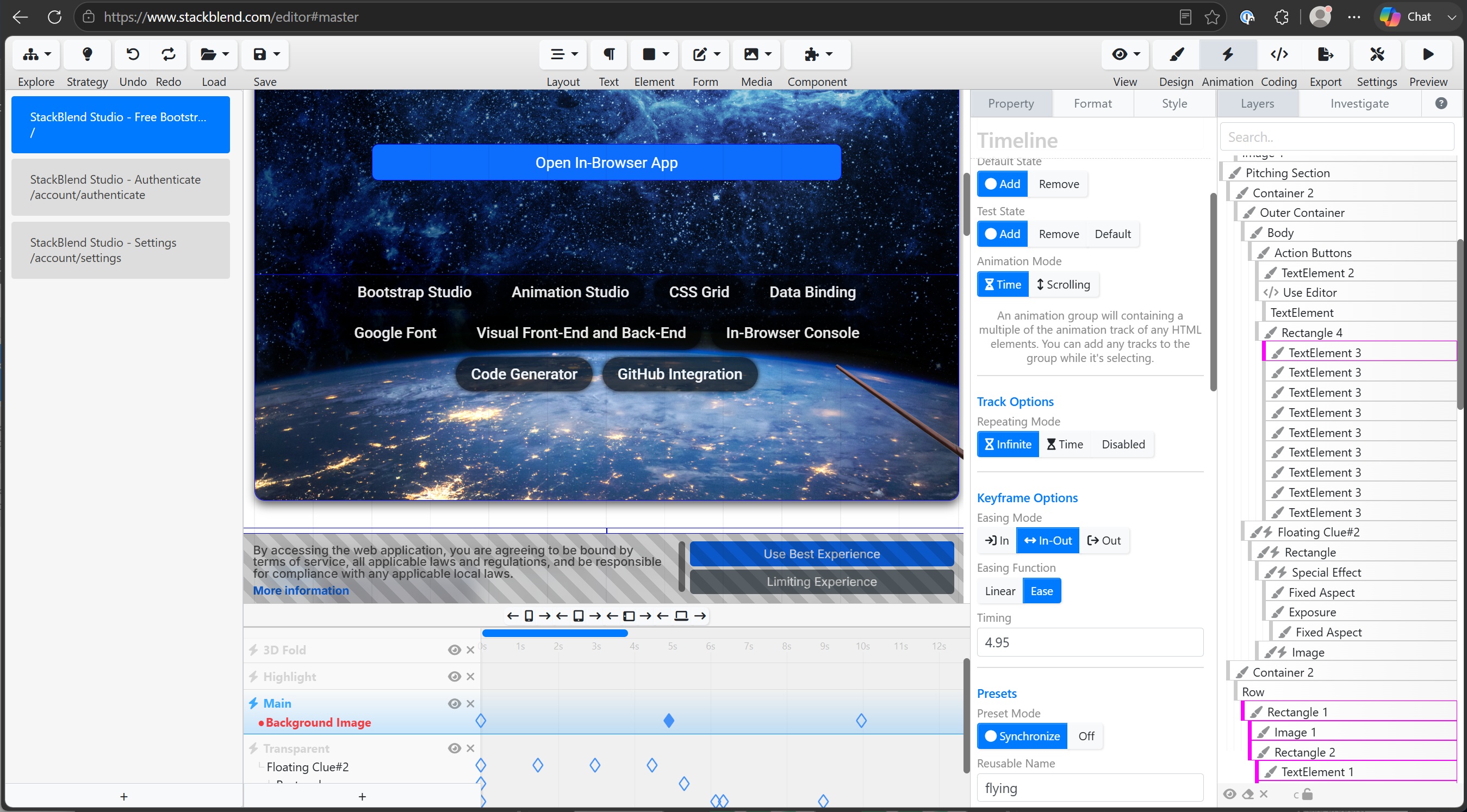Viewport: 1467px width, 812px height.
Task: Click layers panel lock icon
Action: 1307,795
